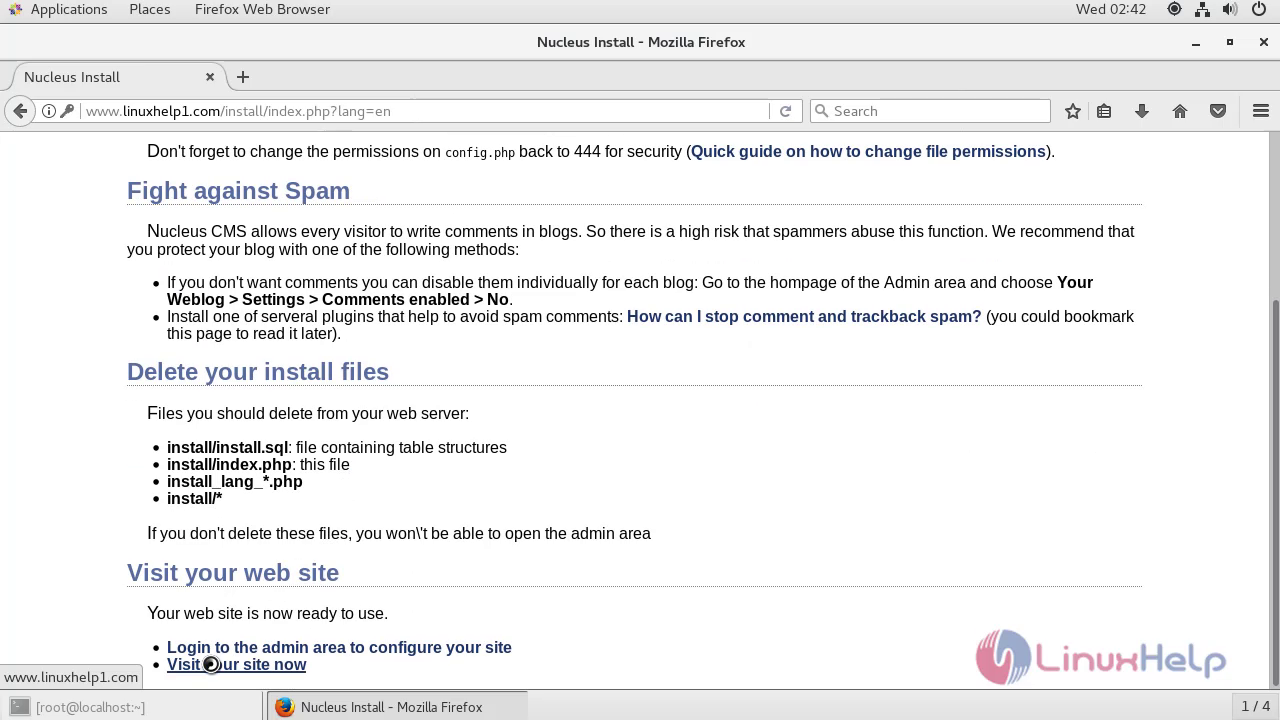Click the clock showing Wed 02:42
The image size is (1280, 720).
click(1111, 9)
